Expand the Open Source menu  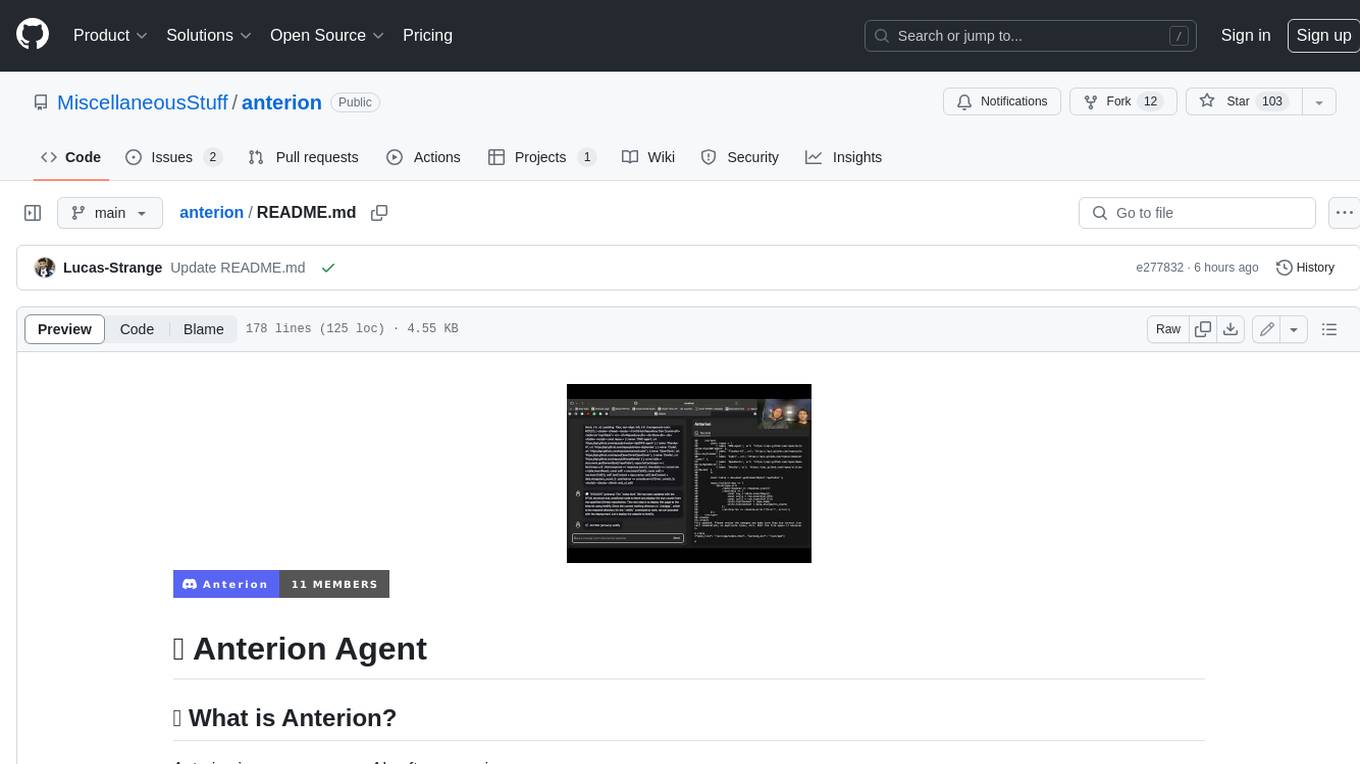(327, 35)
